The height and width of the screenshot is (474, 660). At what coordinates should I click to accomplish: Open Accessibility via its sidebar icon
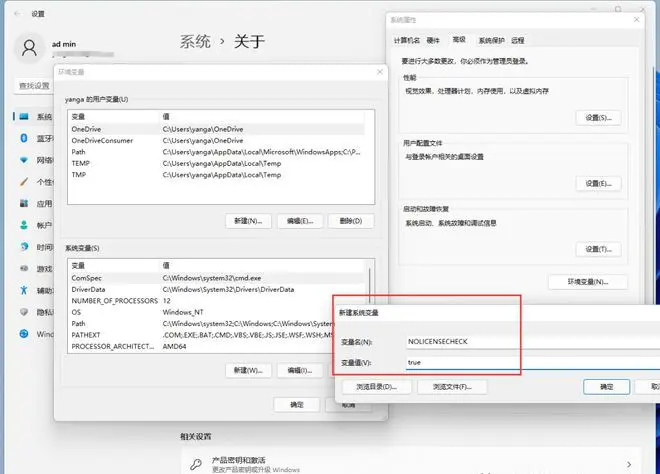24,290
